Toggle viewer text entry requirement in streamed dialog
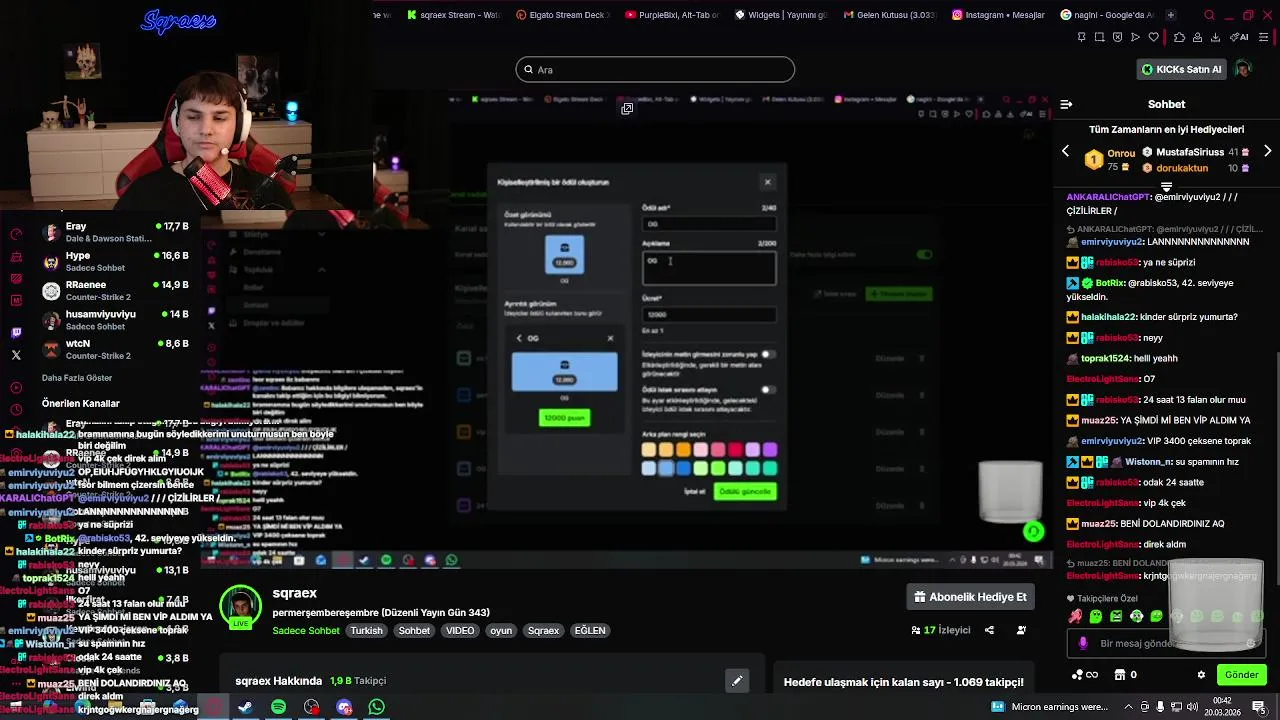Viewport: 1280px width, 720px height. tap(768, 354)
